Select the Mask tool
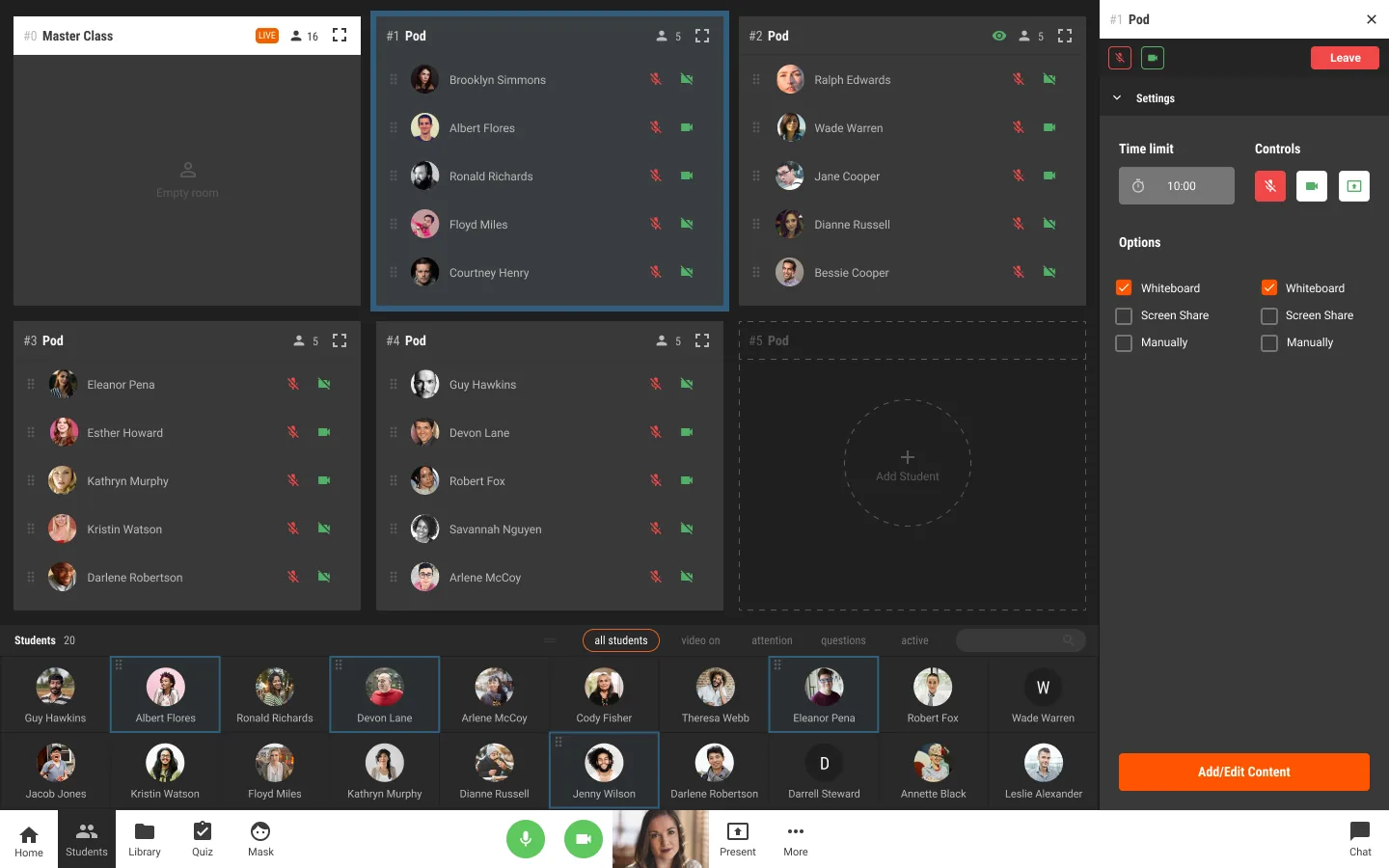This screenshot has width=1389, height=868. [x=260, y=839]
